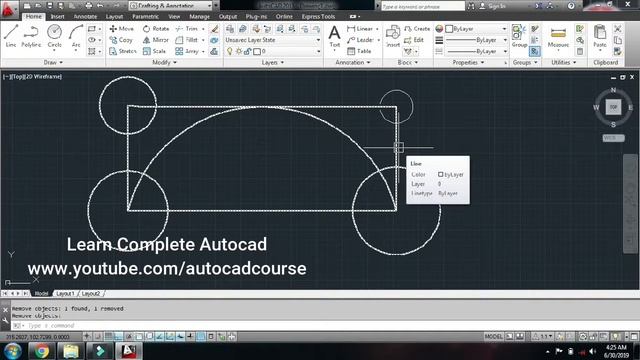Toggle layer 0 lock icon

tap(247, 51)
